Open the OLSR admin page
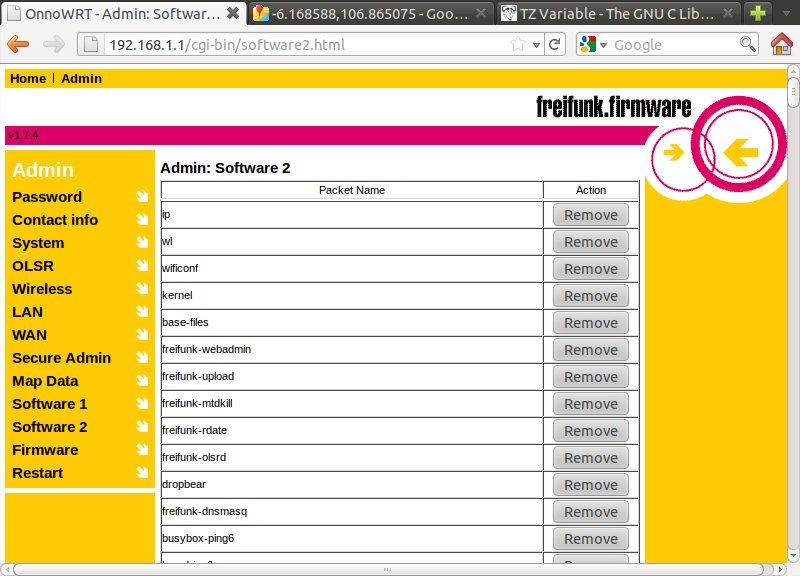The image size is (800, 576). pyautogui.click(x=33, y=266)
